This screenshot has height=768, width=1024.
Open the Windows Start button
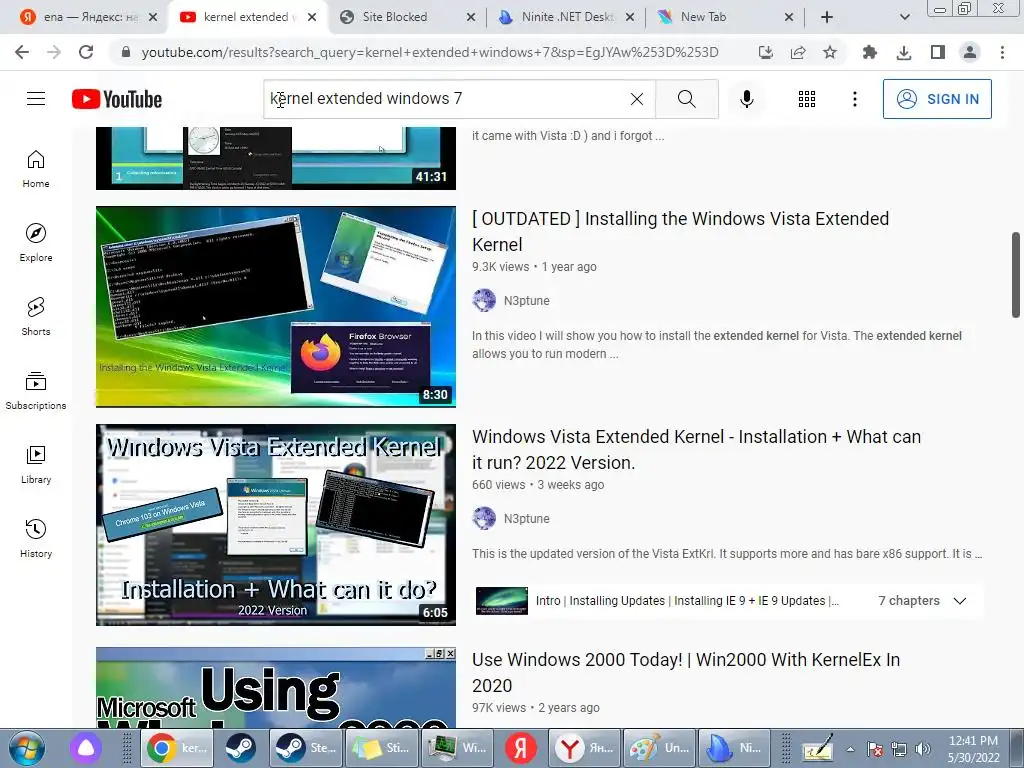[x=27, y=748]
